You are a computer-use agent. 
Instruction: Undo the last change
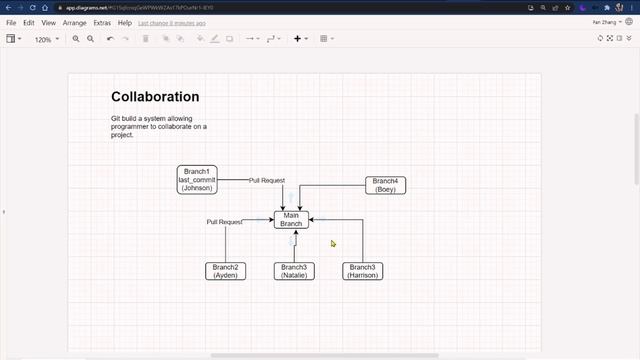[x=110, y=39]
